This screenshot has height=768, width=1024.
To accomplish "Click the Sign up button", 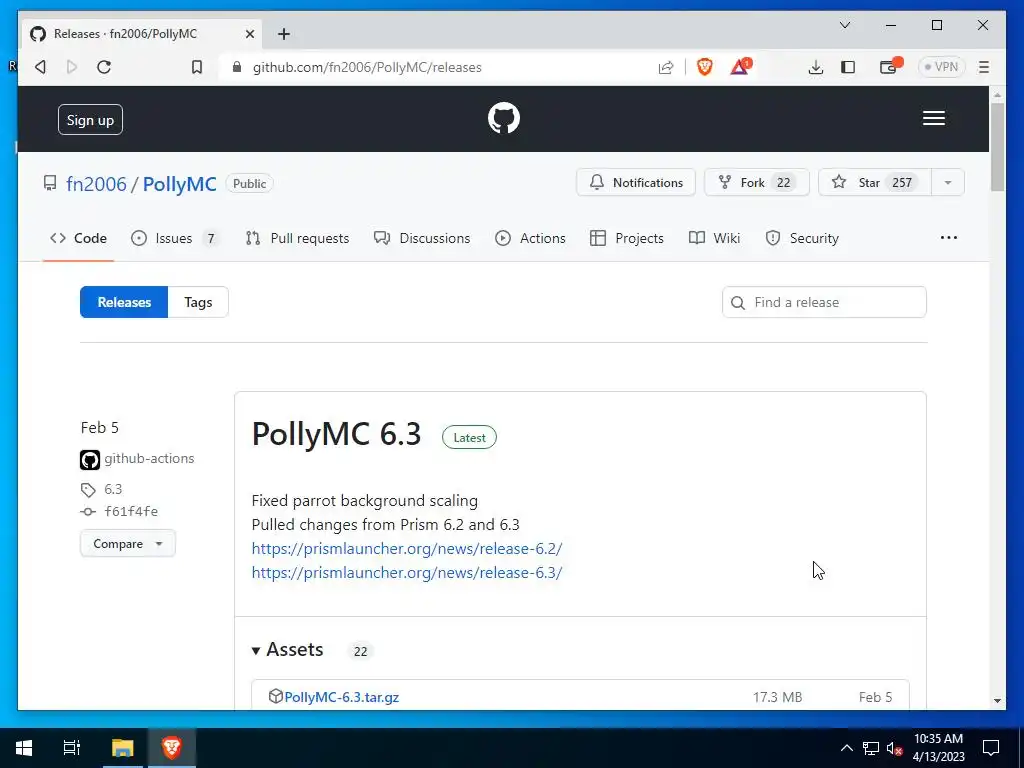I will pos(90,120).
